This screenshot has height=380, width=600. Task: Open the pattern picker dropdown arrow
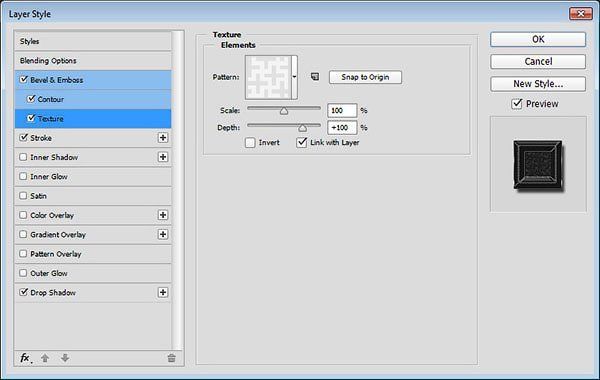(294, 77)
